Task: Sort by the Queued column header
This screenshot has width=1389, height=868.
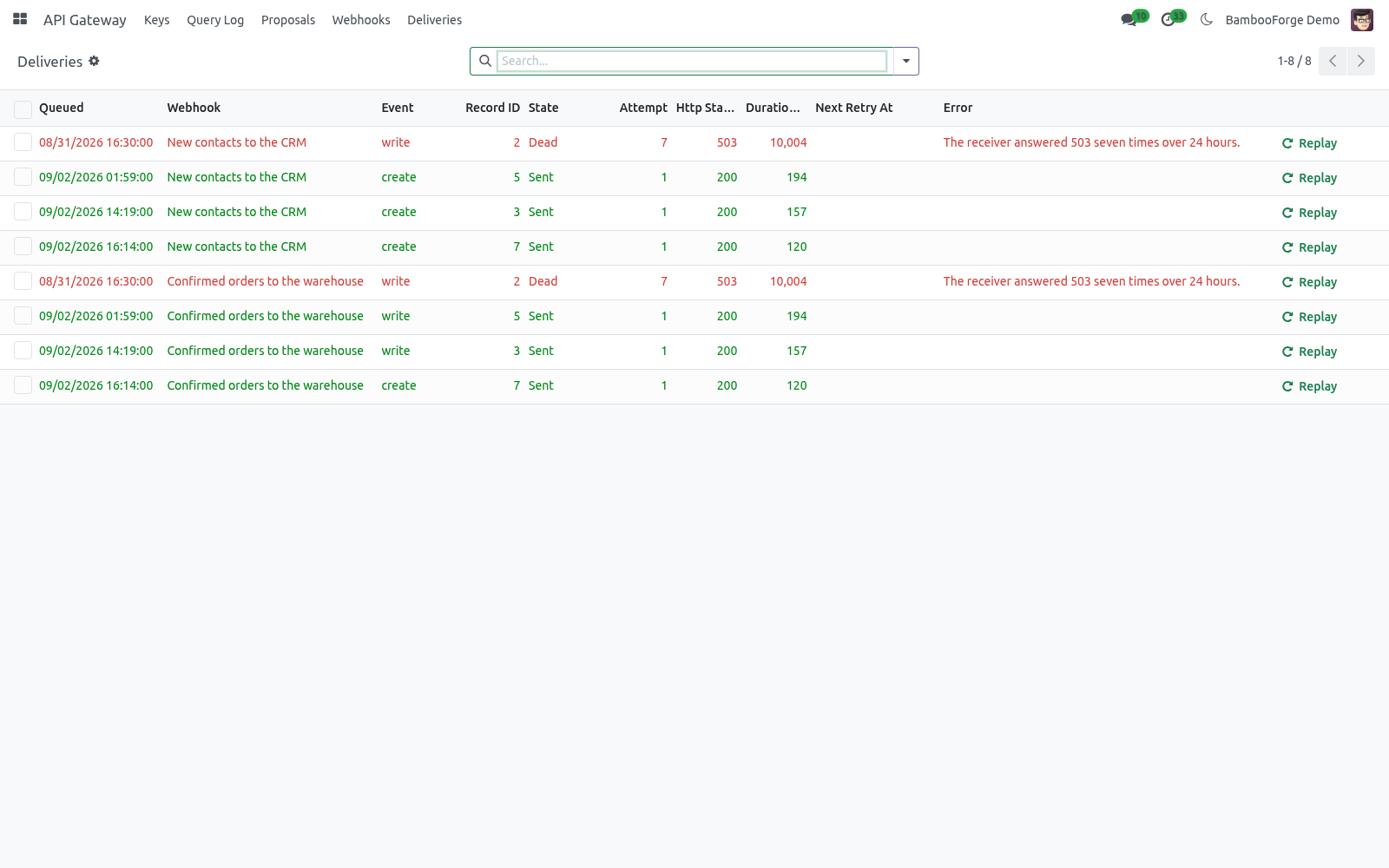Action: click(x=62, y=108)
